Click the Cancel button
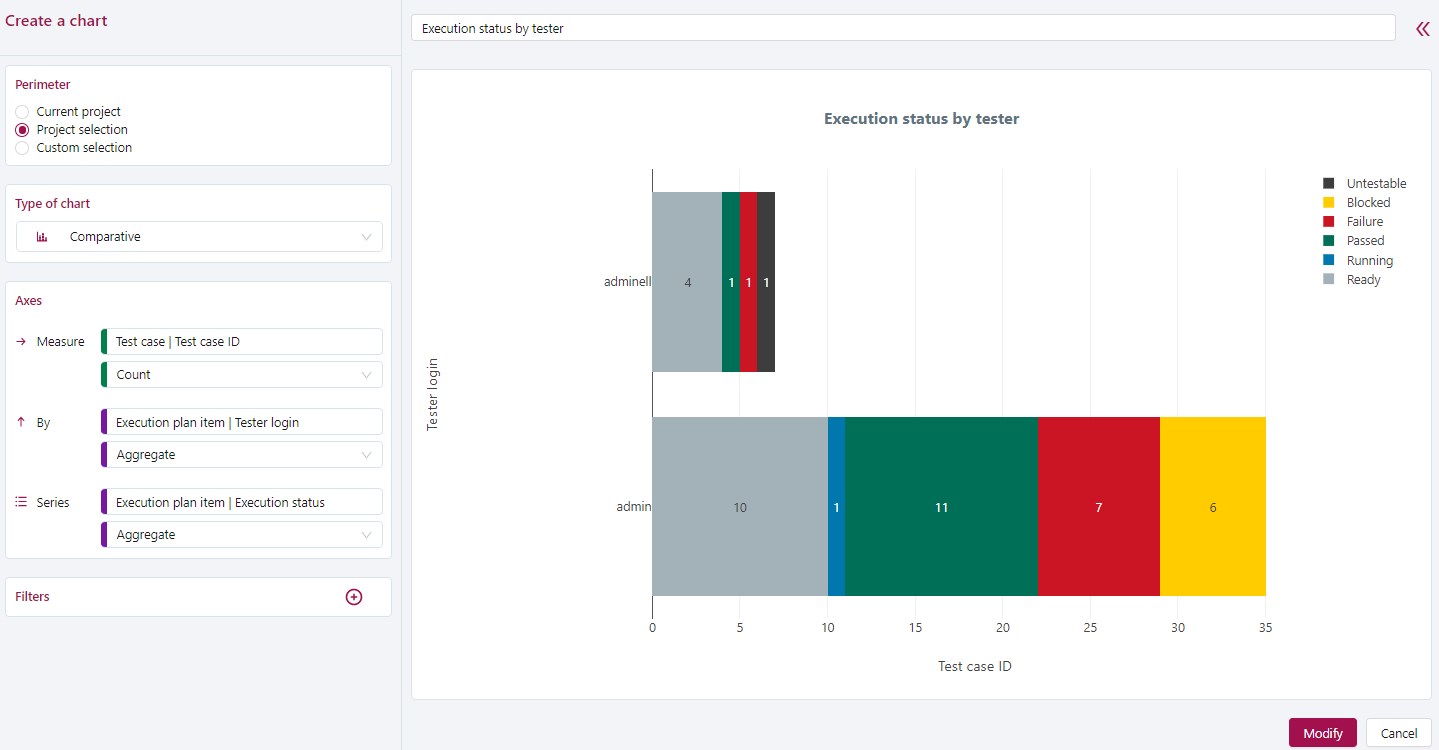 click(1398, 733)
